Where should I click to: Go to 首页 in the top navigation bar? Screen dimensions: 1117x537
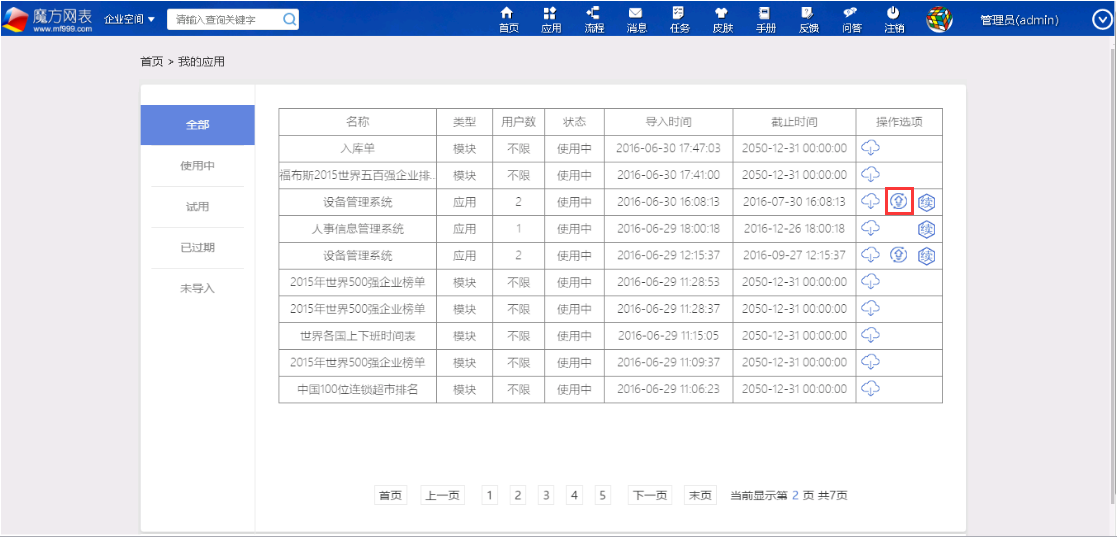(x=508, y=20)
